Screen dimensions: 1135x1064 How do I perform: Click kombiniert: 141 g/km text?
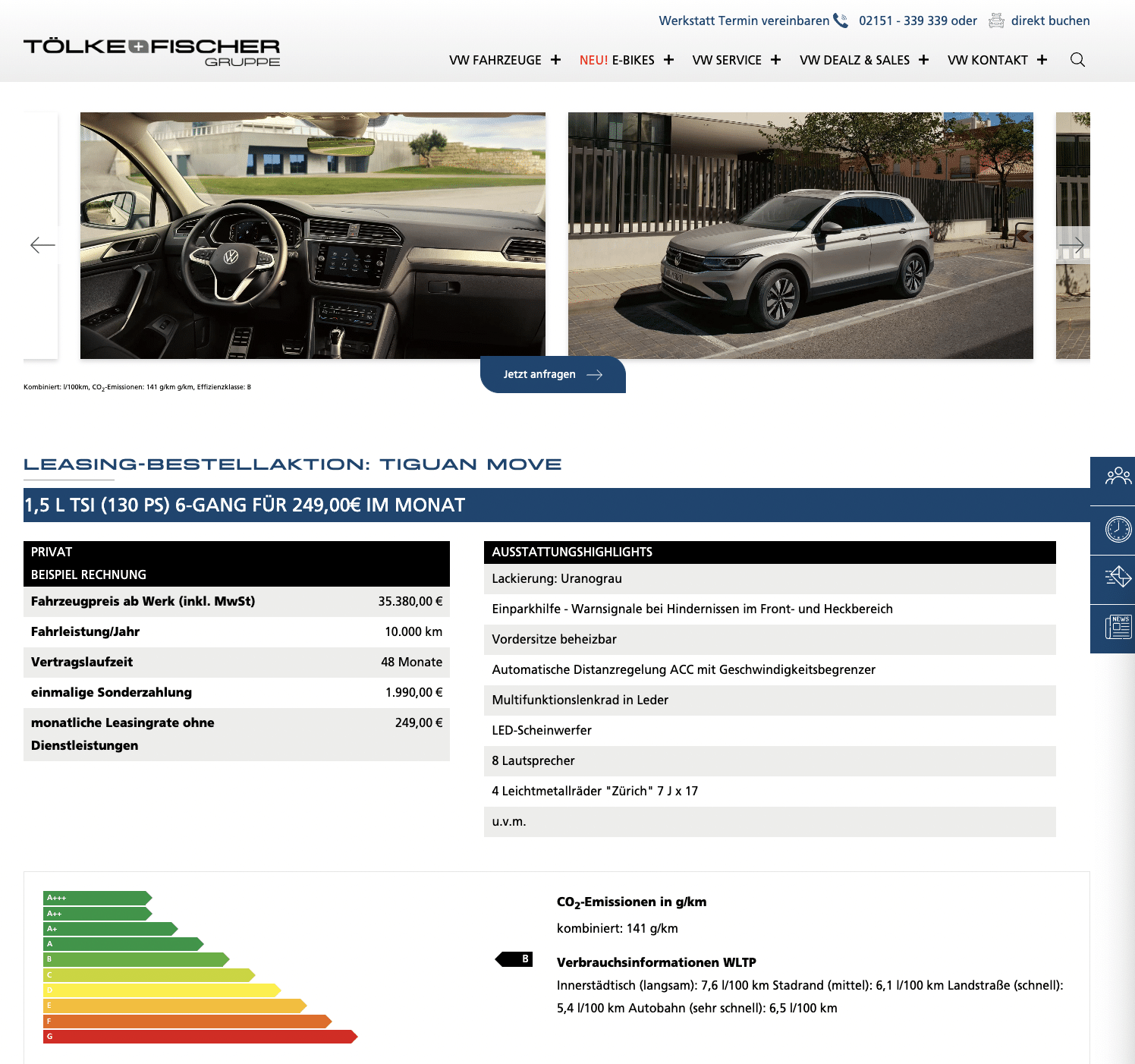[618, 928]
